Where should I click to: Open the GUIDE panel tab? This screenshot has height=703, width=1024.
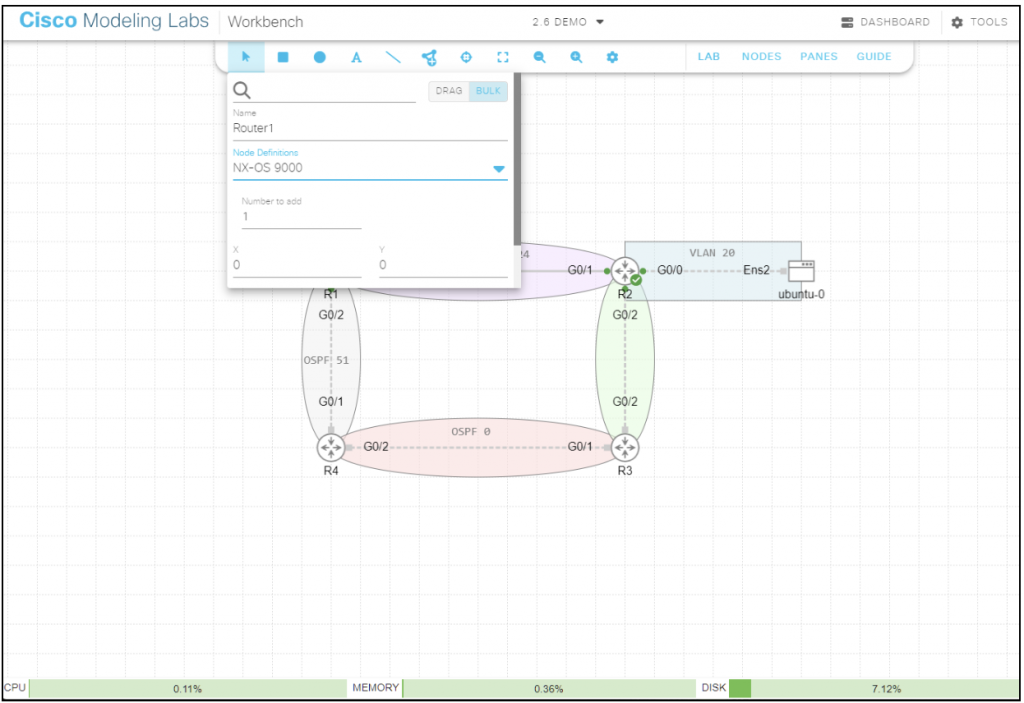(x=873, y=56)
